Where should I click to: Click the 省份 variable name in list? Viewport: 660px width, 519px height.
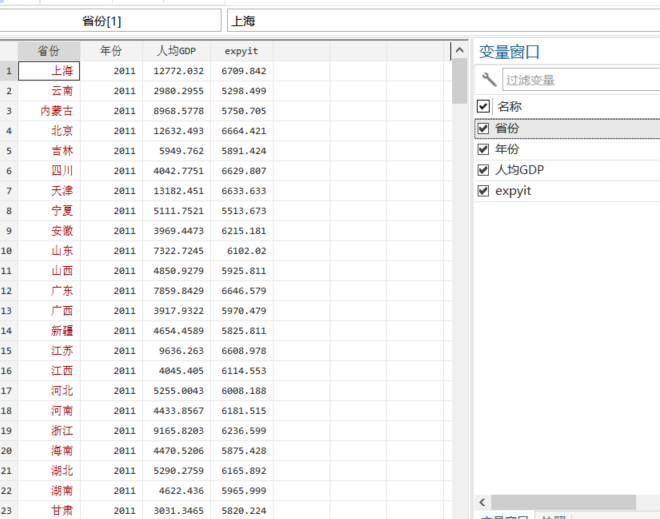click(x=507, y=128)
